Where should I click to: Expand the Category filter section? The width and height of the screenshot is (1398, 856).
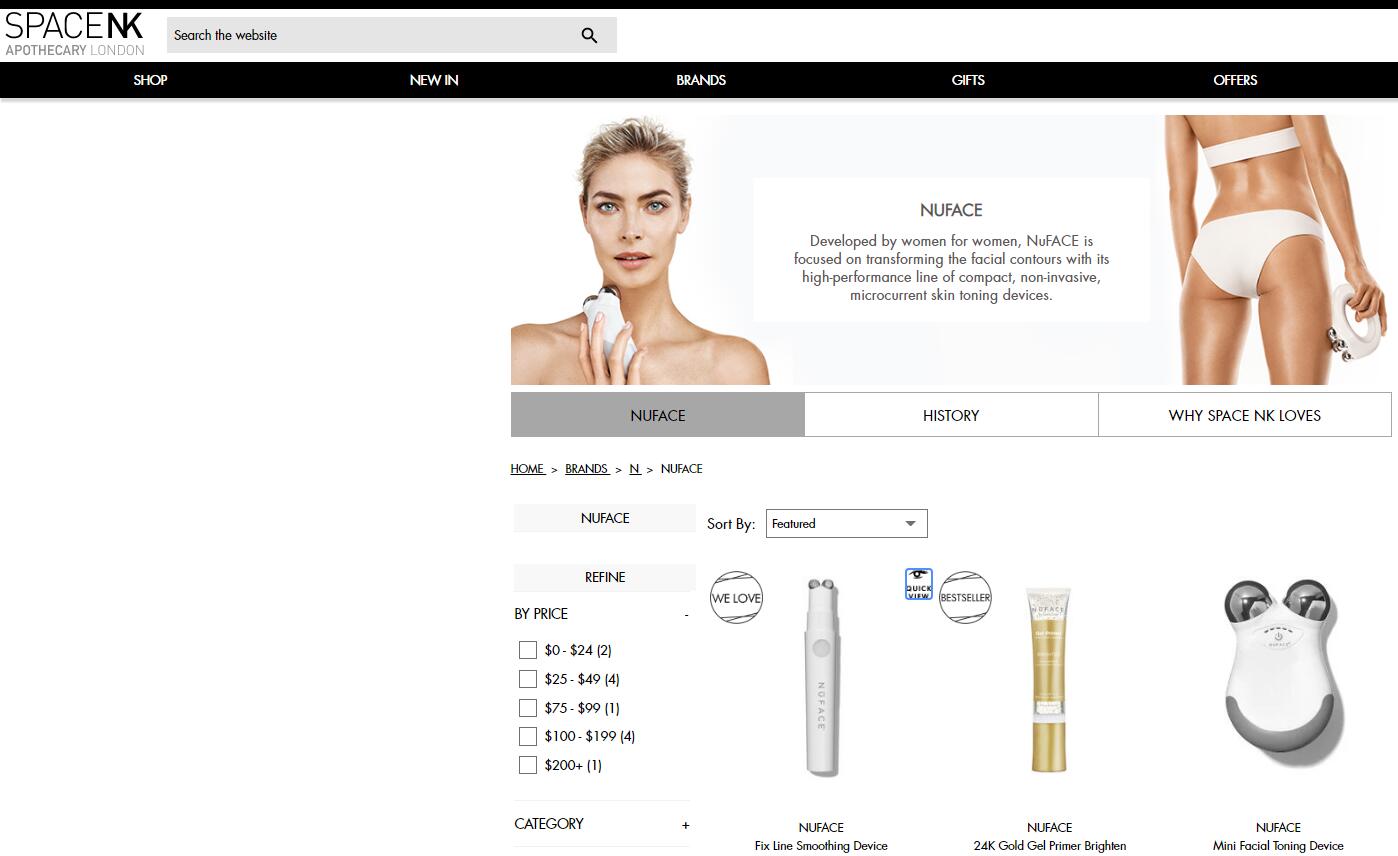point(686,825)
